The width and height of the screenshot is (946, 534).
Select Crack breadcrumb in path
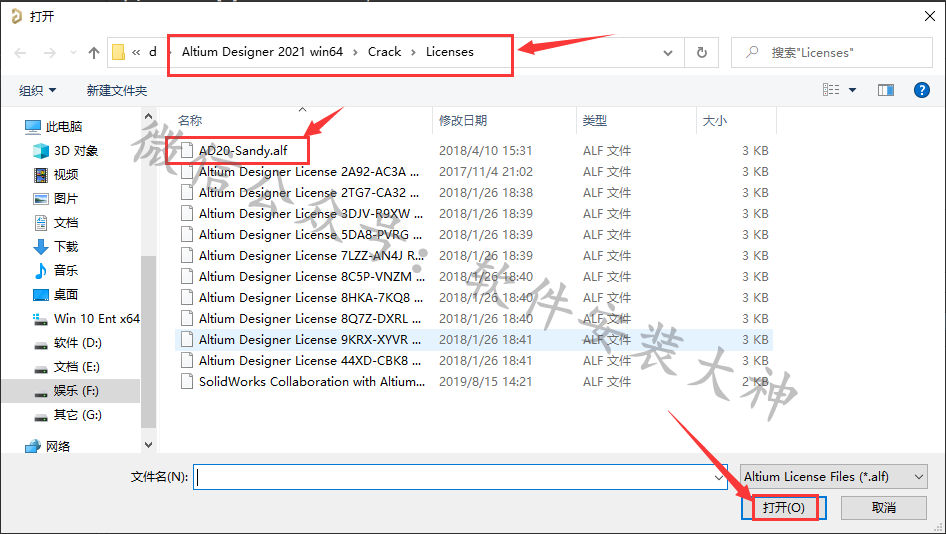click(x=384, y=52)
